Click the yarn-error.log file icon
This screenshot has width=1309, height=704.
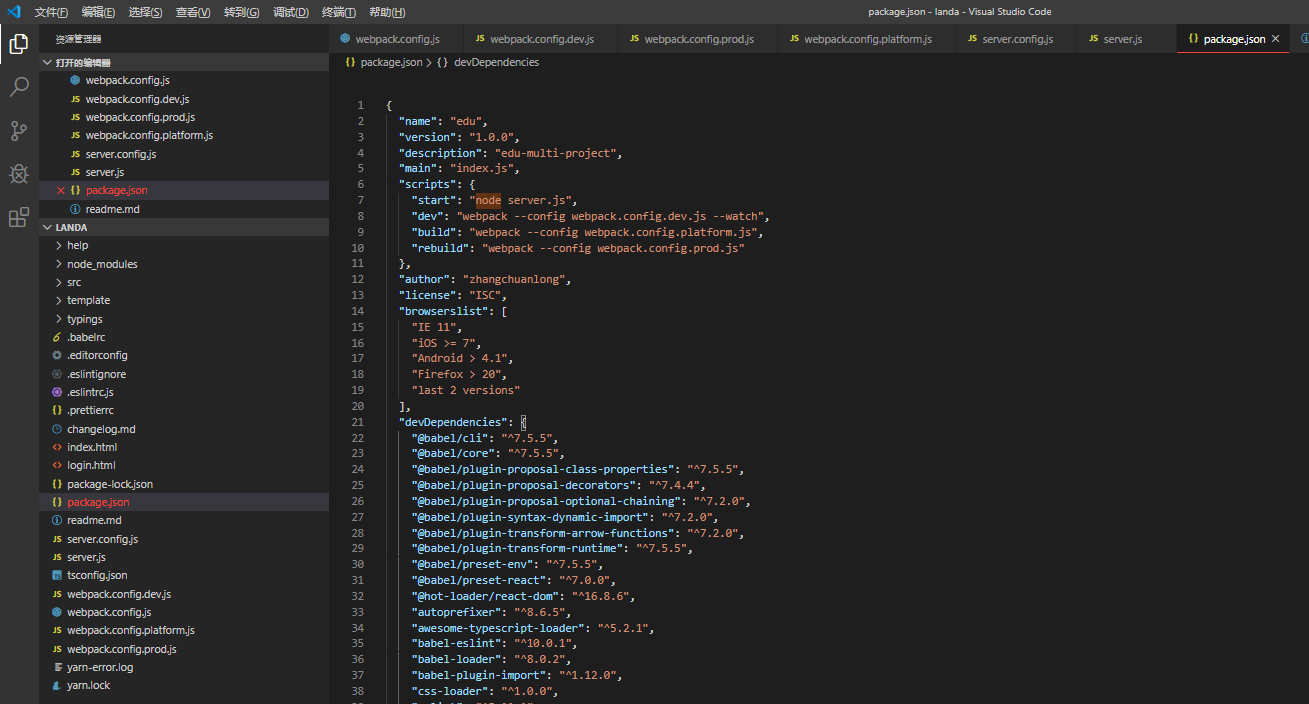click(x=57, y=667)
